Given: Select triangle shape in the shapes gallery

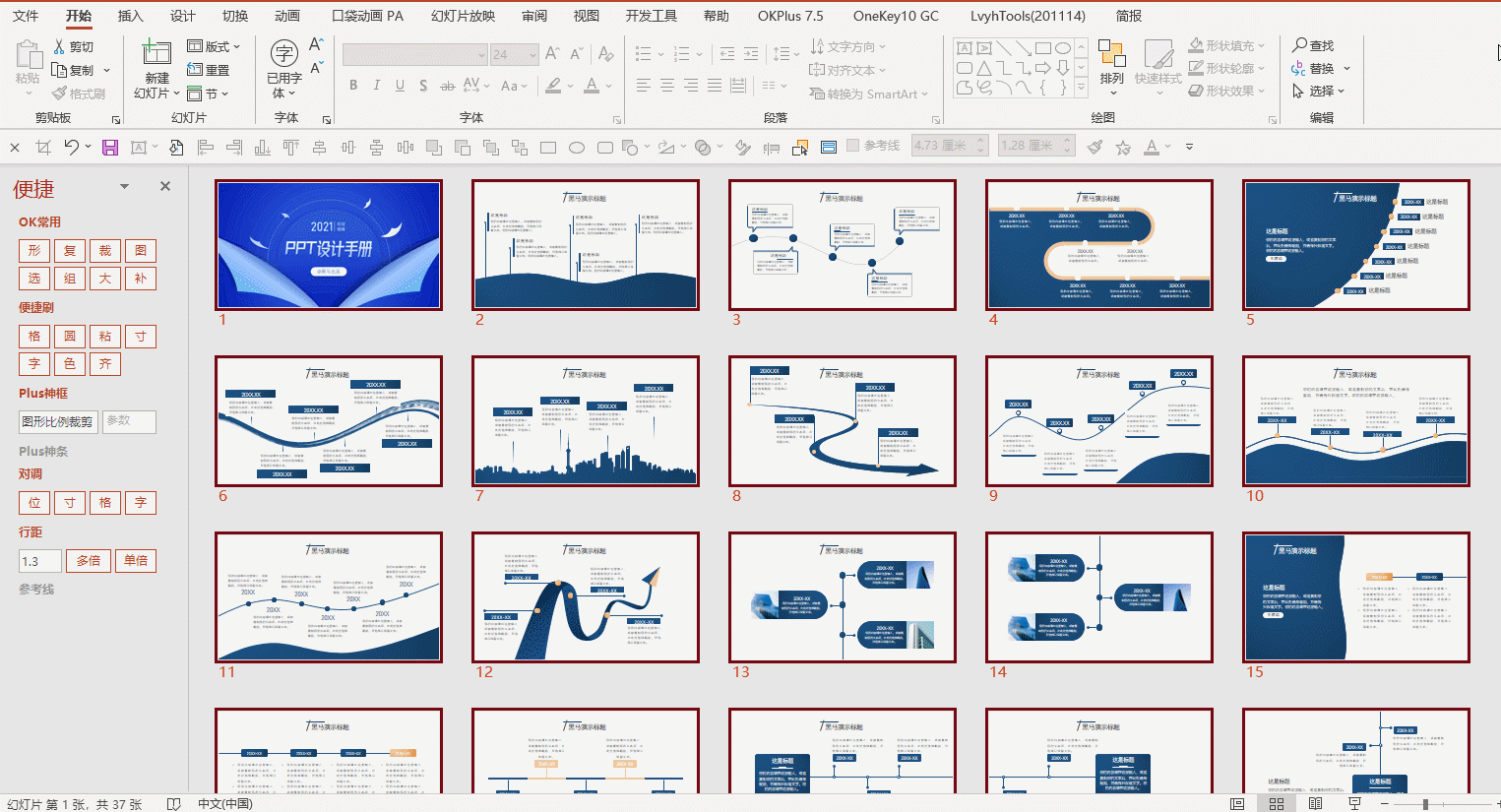Looking at the screenshot, I should coord(984,68).
